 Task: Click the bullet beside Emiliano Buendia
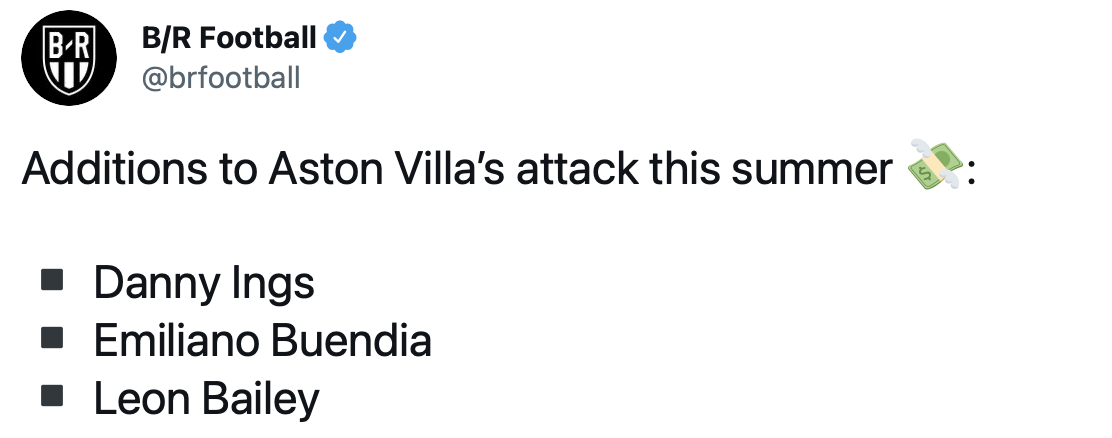tap(52, 338)
